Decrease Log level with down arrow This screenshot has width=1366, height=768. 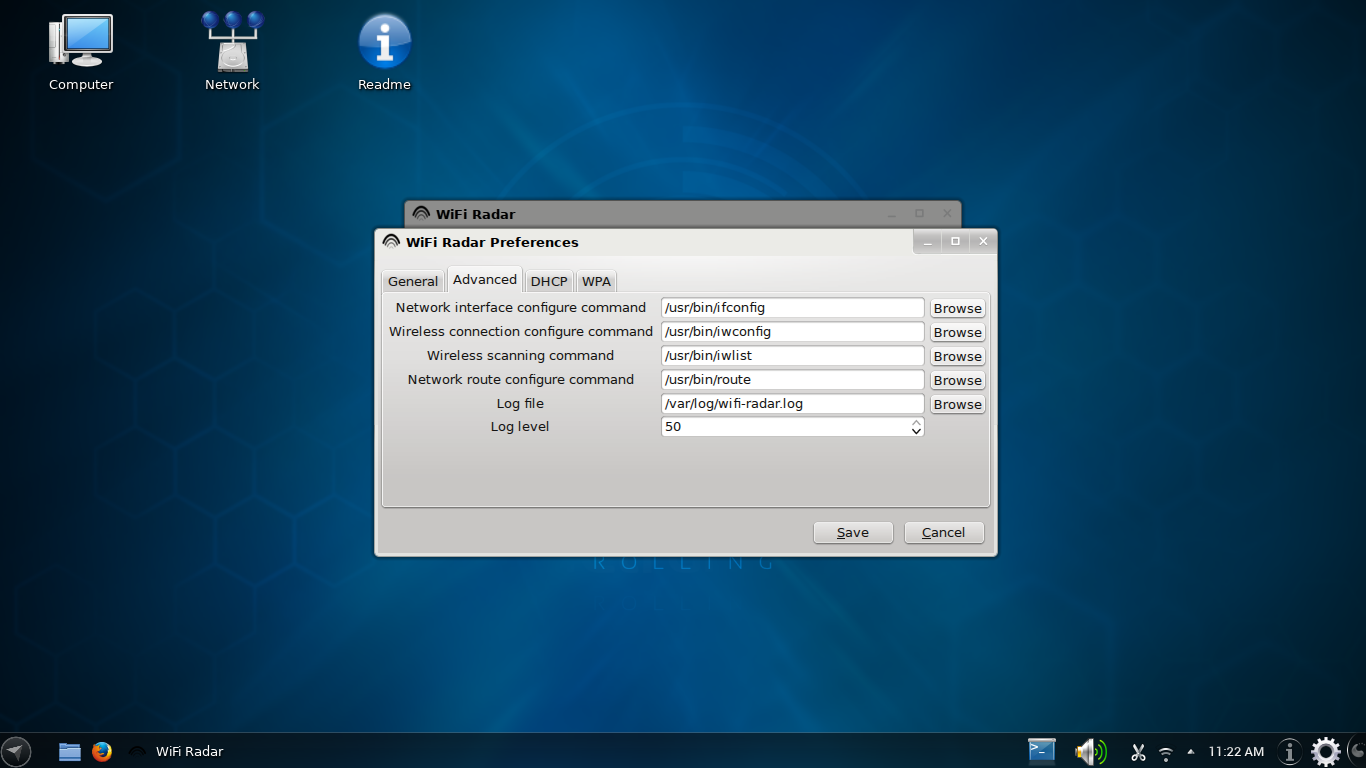(916, 432)
